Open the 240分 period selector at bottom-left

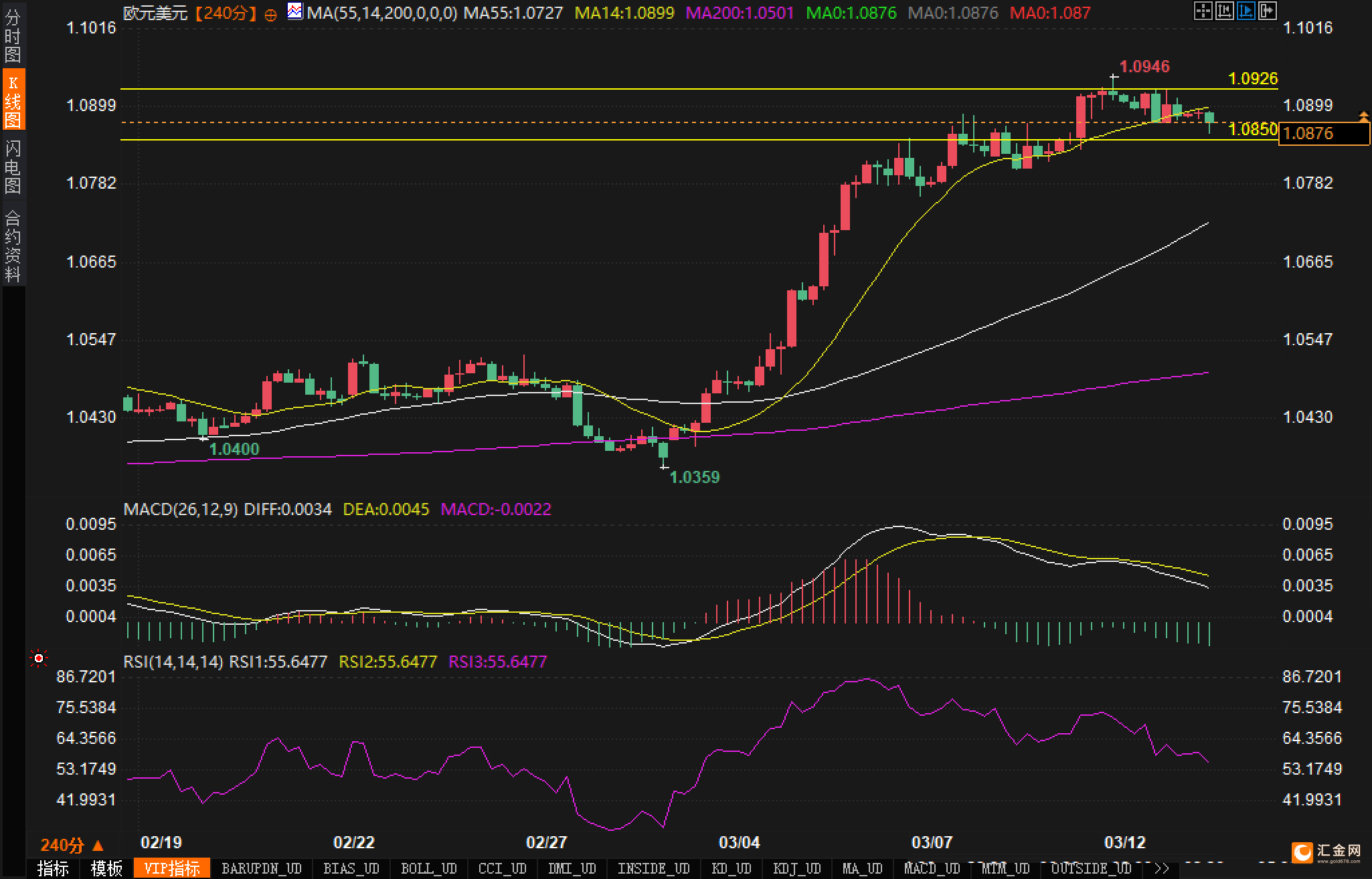pyautogui.click(x=72, y=846)
